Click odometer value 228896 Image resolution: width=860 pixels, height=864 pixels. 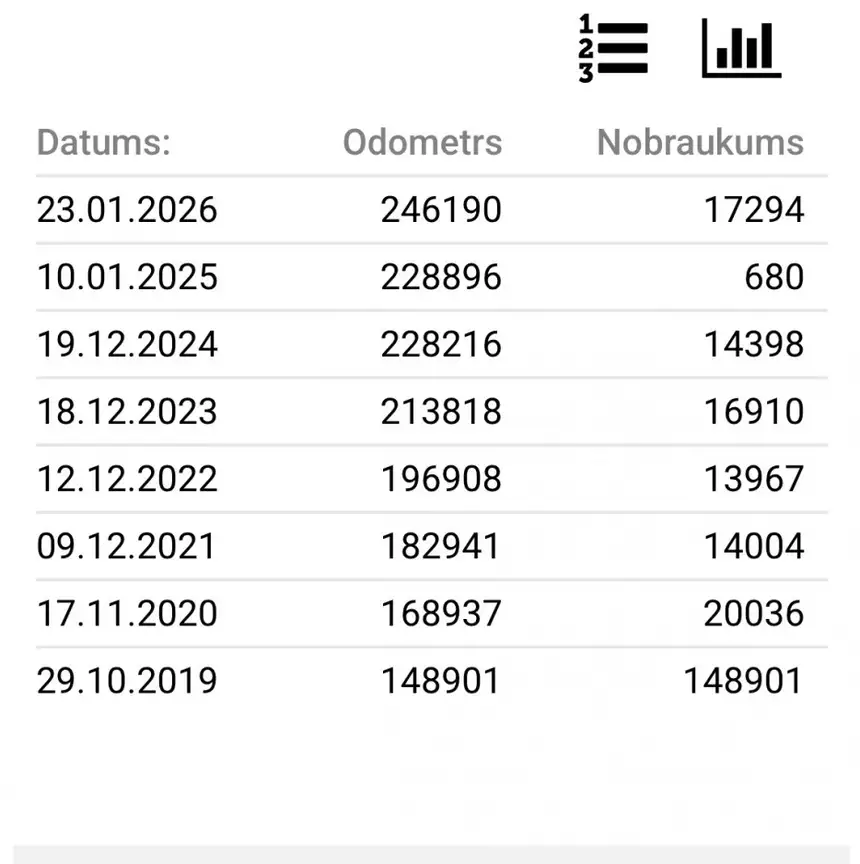pos(441,277)
